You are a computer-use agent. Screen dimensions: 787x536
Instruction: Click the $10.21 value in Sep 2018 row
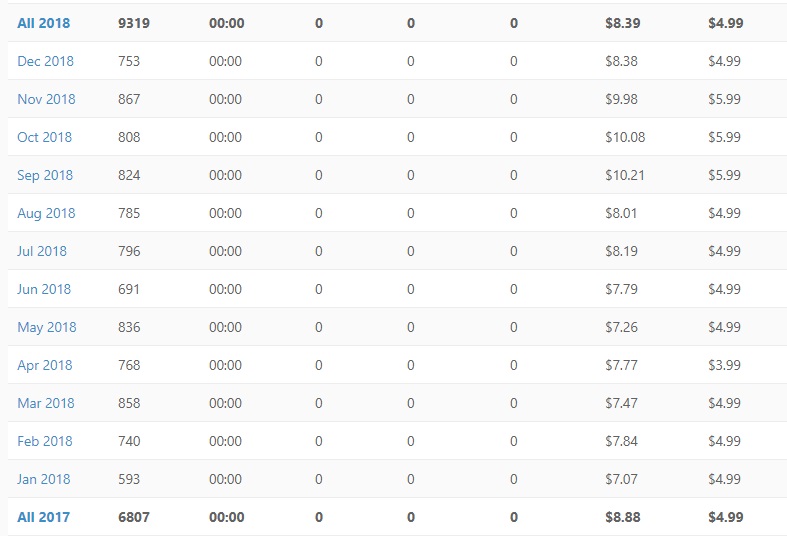tap(625, 175)
